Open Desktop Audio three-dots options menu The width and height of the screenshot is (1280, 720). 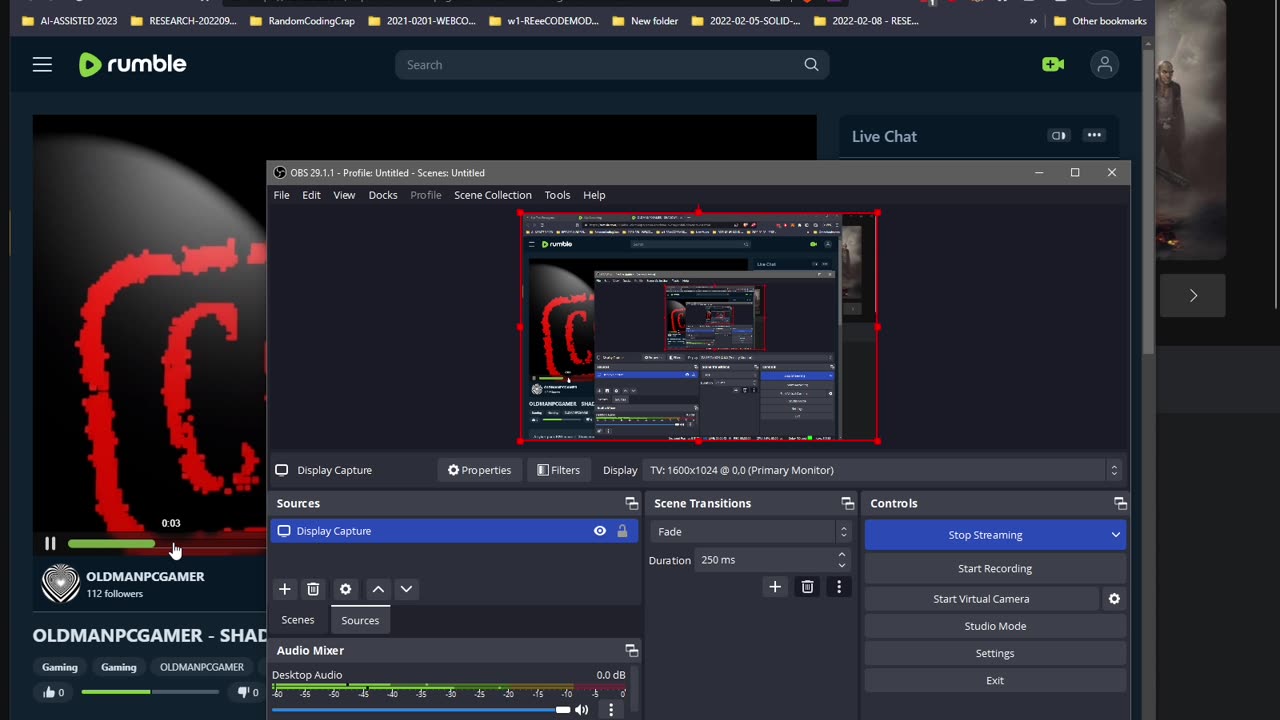tap(611, 710)
